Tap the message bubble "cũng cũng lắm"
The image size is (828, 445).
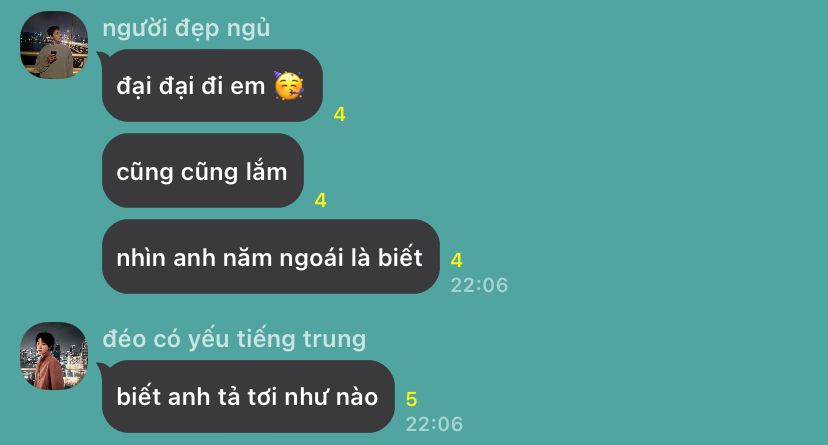click(x=203, y=171)
